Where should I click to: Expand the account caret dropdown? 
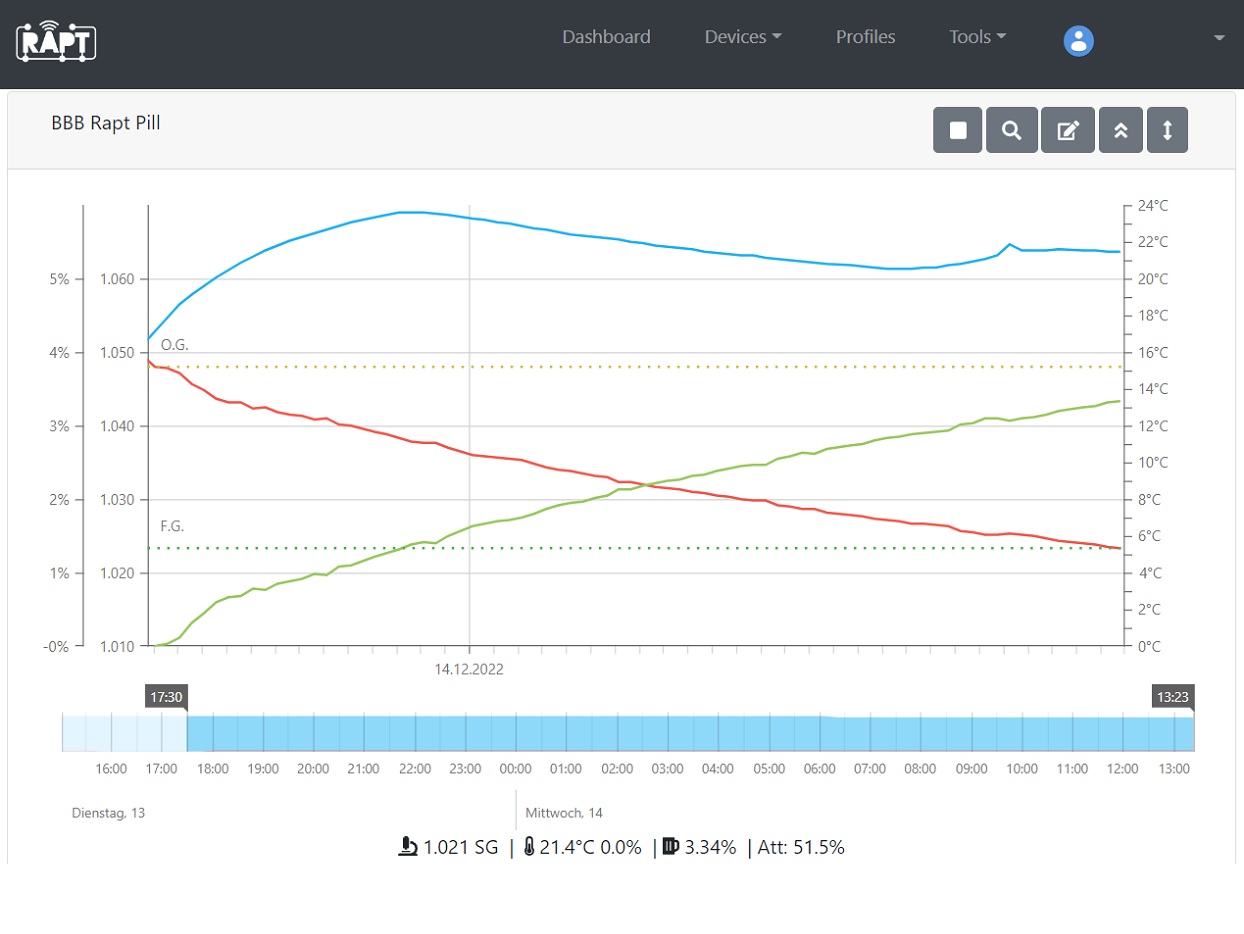pyautogui.click(x=1218, y=38)
